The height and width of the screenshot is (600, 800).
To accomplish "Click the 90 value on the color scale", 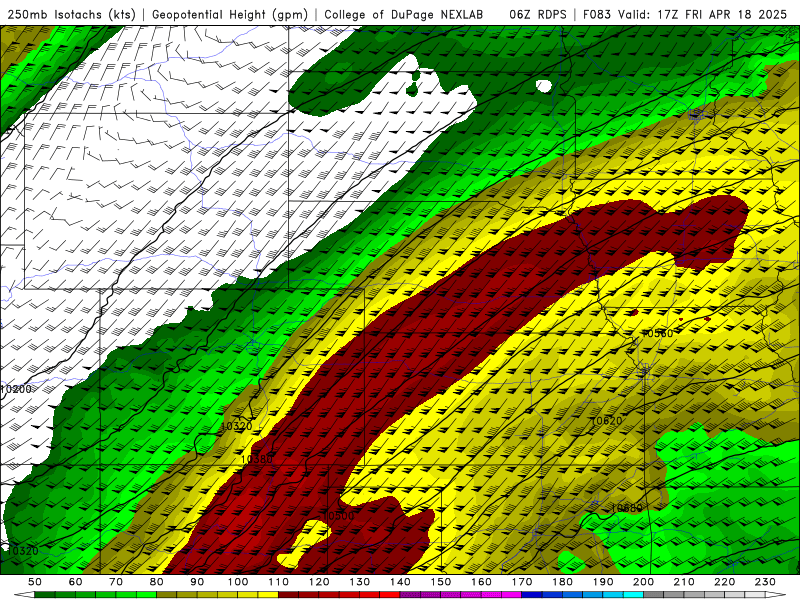I will (197, 582).
